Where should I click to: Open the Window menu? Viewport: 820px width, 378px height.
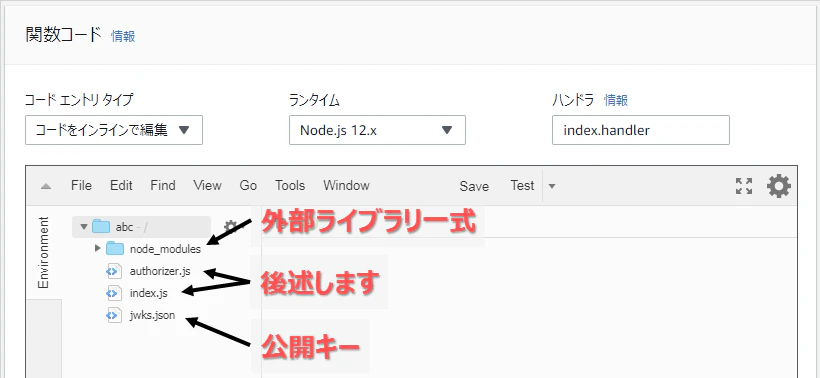click(x=346, y=186)
